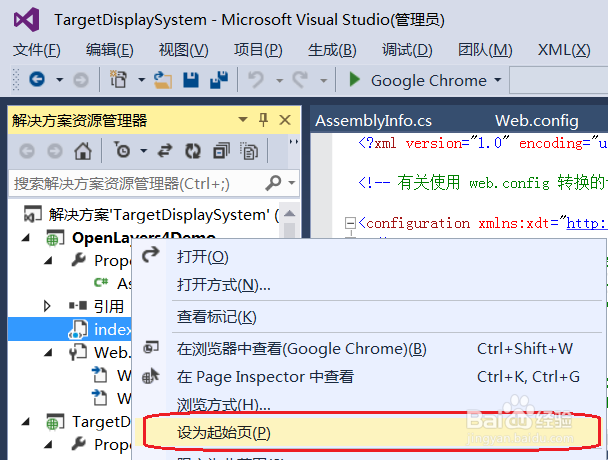Click the New Project icon in toolbar
Viewport: 608px width, 460px height.
[118, 80]
